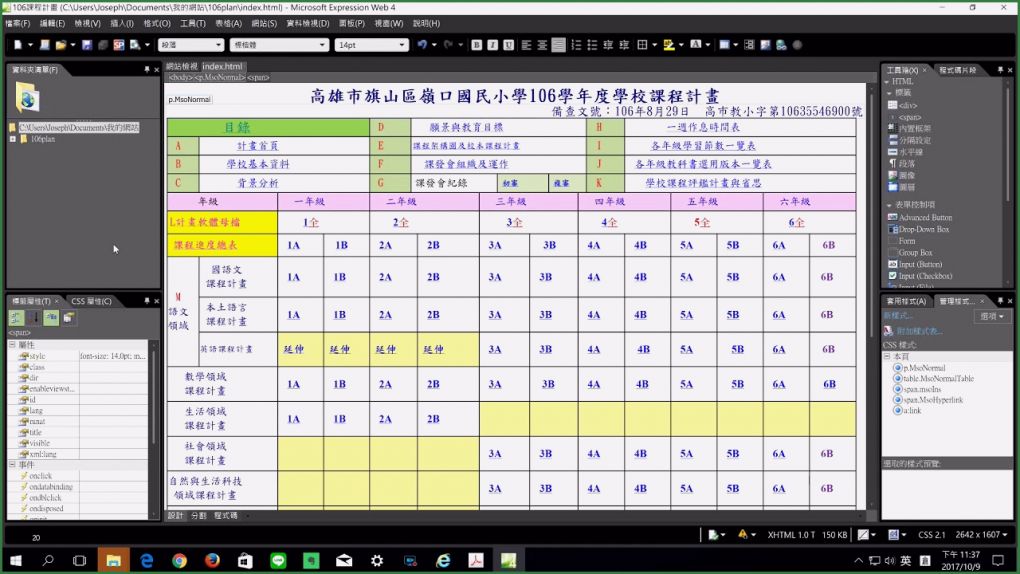This screenshot has width=1020, height=574.
Task: Click the 計畫首頁 hyperlink in page
Action: click(258, 146)
